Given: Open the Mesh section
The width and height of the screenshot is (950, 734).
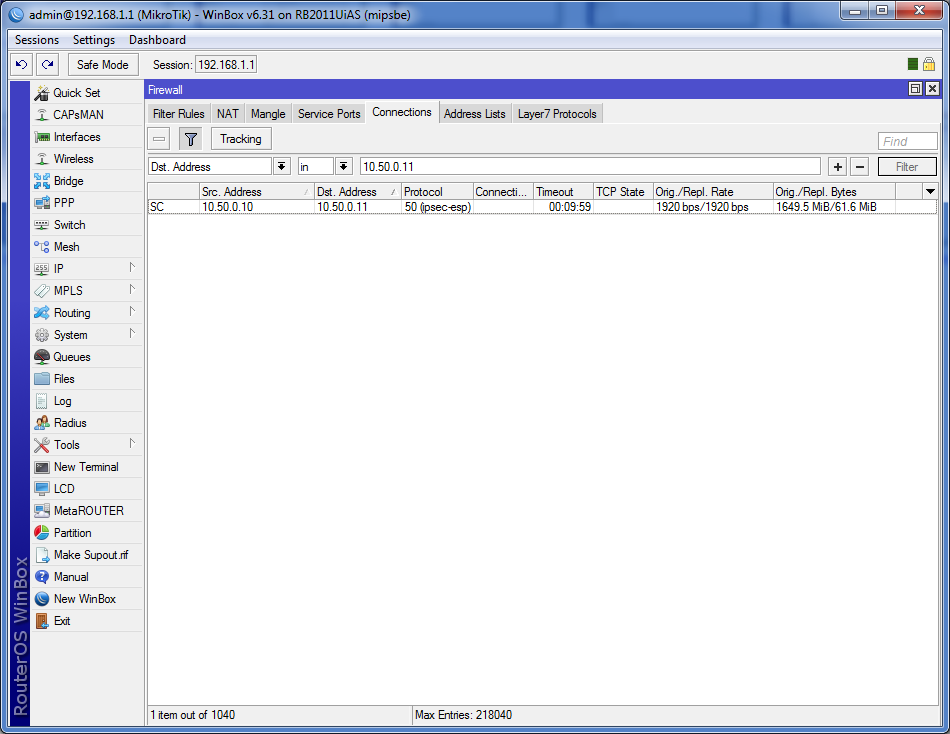Looking at the screenshot, I should click(x=87, y=247).
